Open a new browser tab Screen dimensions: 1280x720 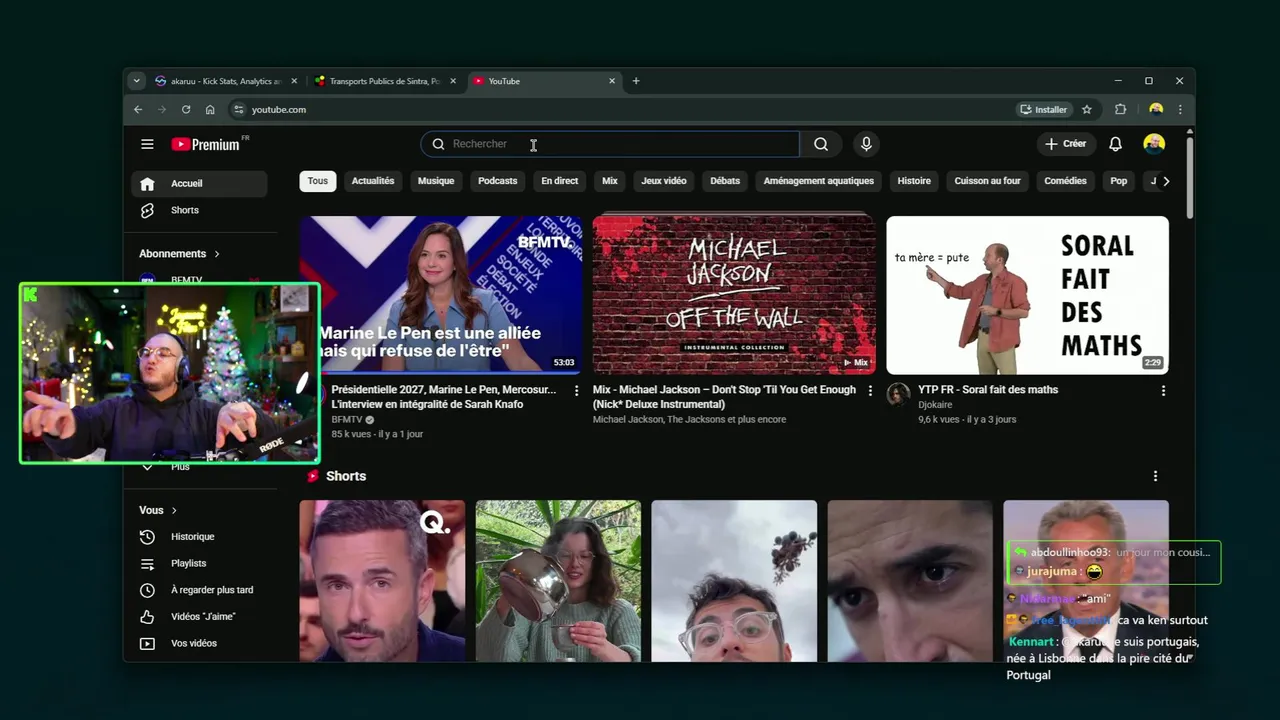click(636, 81)
